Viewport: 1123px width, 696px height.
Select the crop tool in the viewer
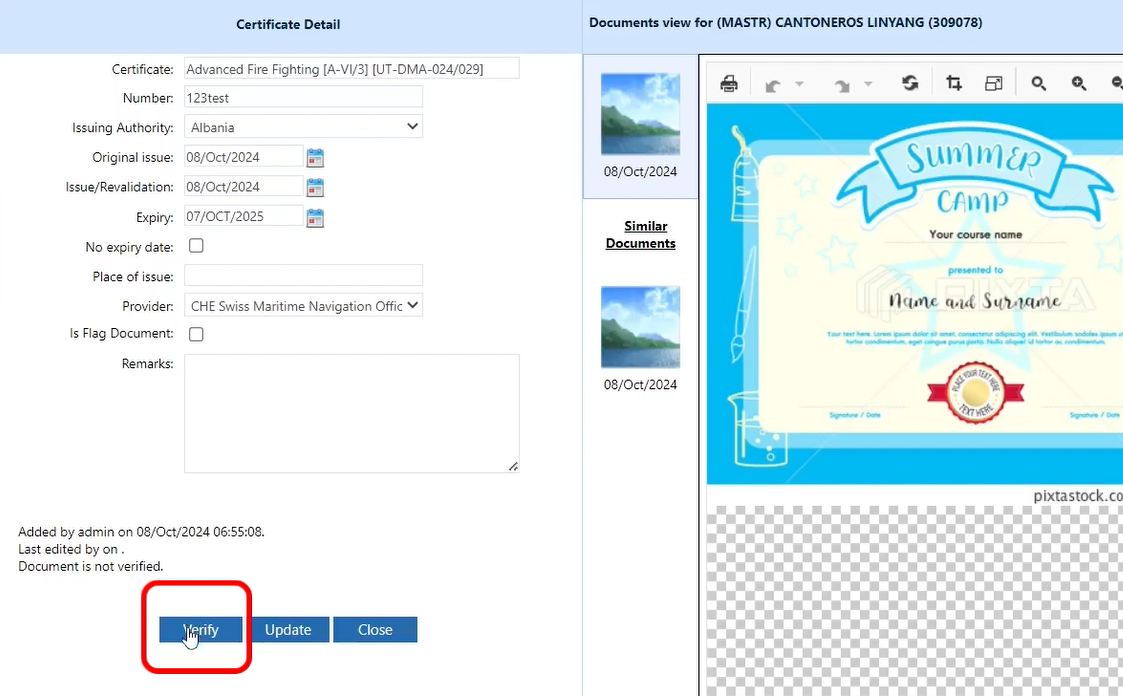pyautogui.click(x=954, y=83)
